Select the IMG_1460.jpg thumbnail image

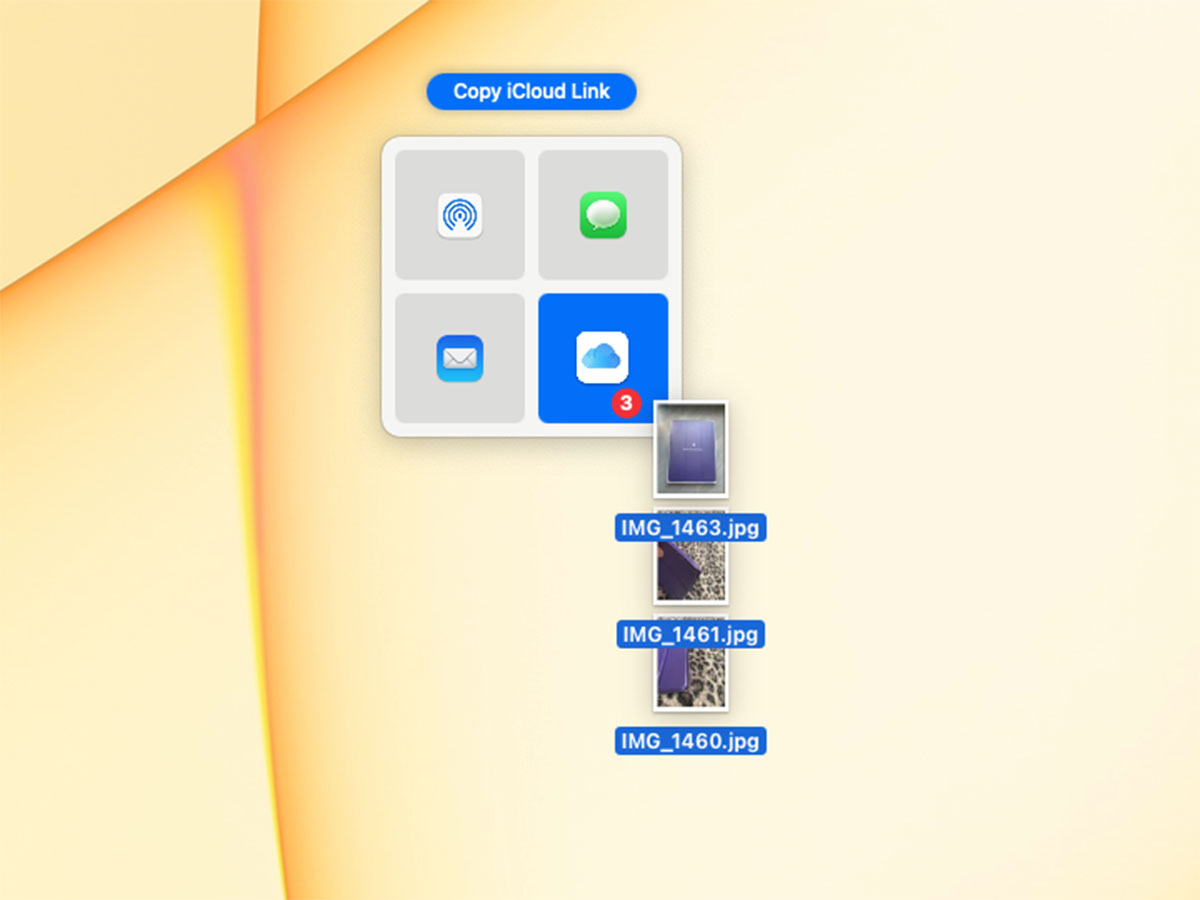point(691,664)
